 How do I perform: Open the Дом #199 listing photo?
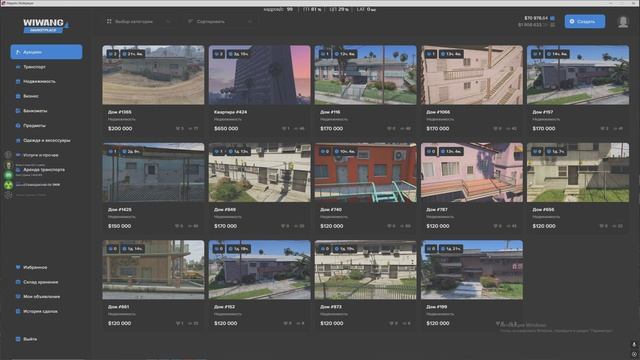coord(471,270)
